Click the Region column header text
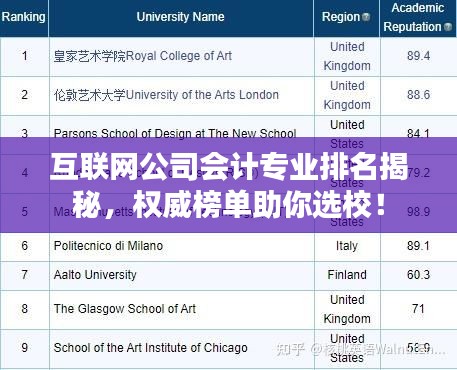This screenshot has width=457, height=370. [x=341, y=17]
